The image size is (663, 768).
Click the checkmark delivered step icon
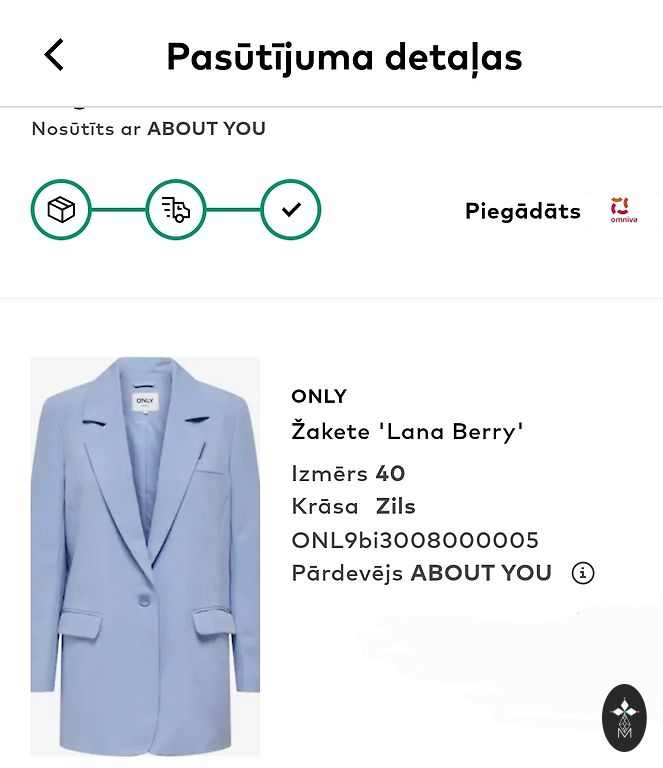(291, 210)
